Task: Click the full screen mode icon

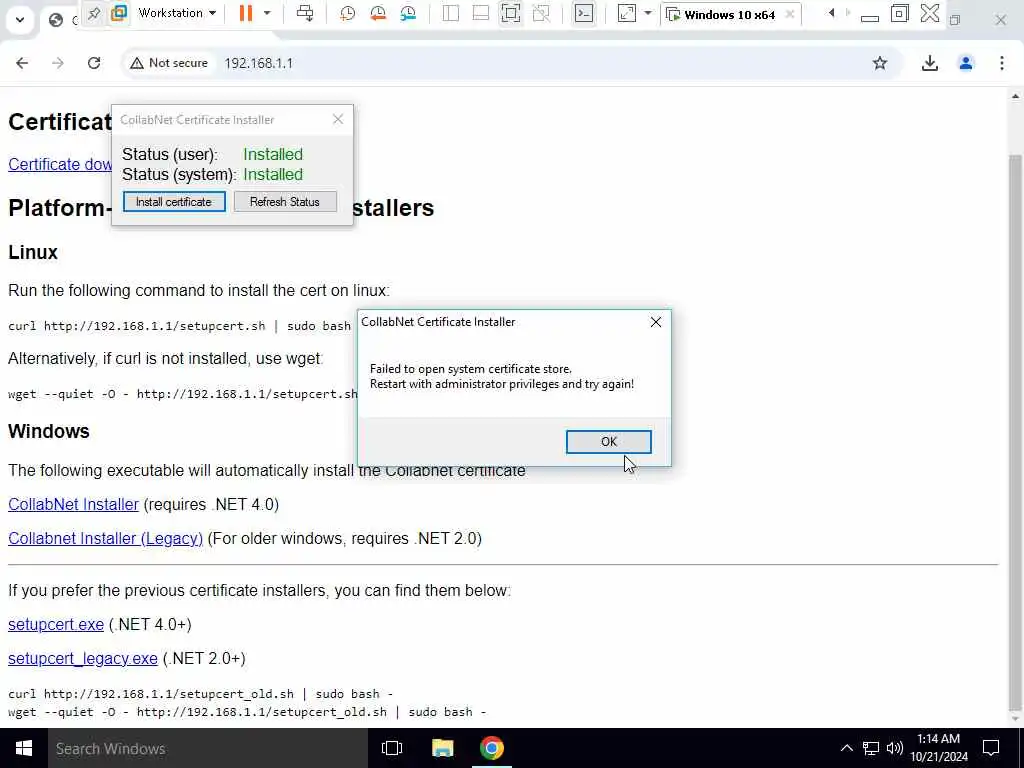Action: (x=511, y=13)
